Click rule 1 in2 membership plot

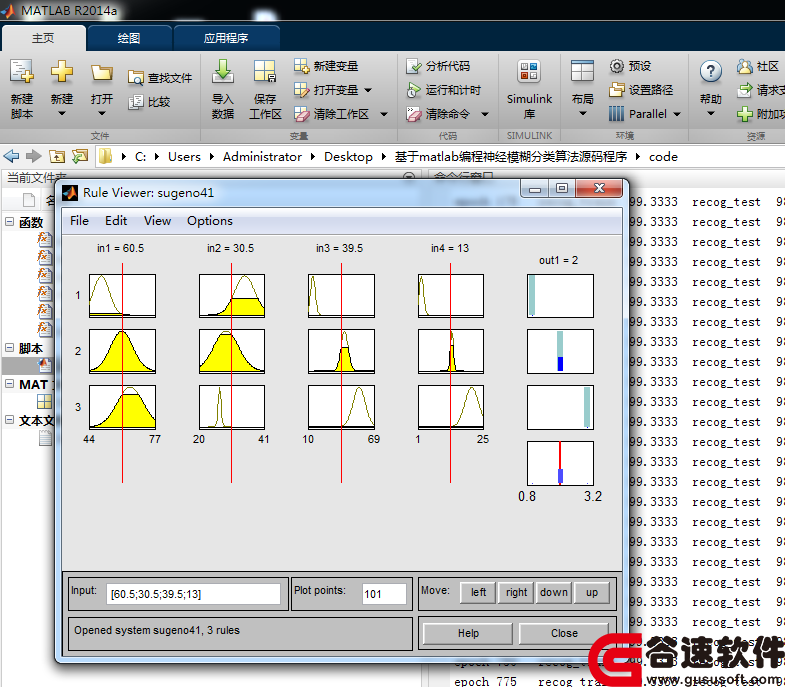tap(232, 295)
